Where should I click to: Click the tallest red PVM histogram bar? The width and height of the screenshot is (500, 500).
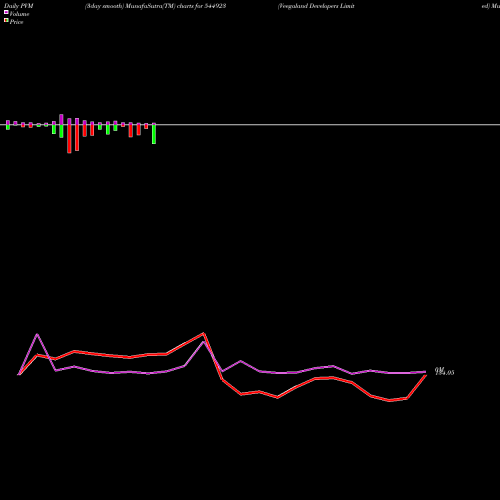[x=69, y=139]
